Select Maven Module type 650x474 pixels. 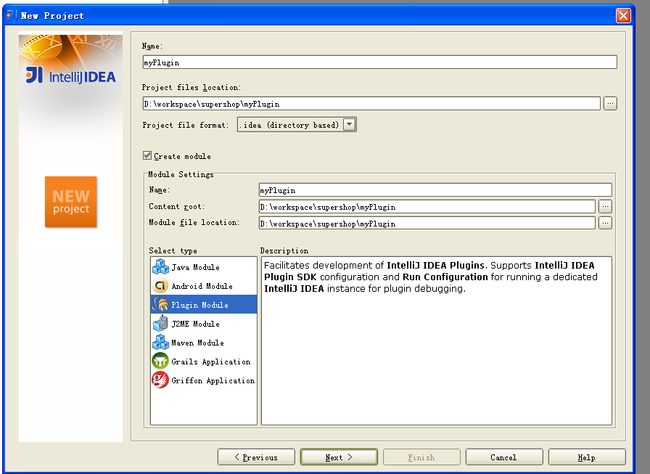coord(204,343)
